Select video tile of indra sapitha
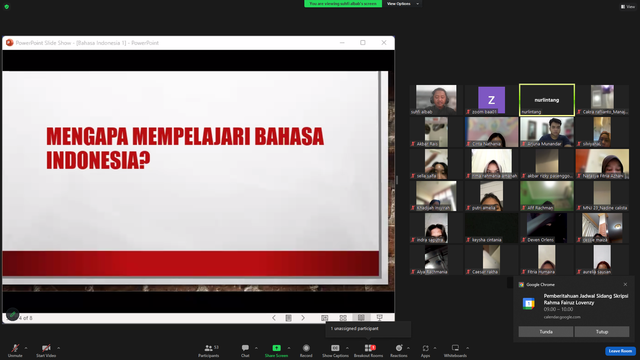This screenshot has height=360, width=640. pos(436,228)
